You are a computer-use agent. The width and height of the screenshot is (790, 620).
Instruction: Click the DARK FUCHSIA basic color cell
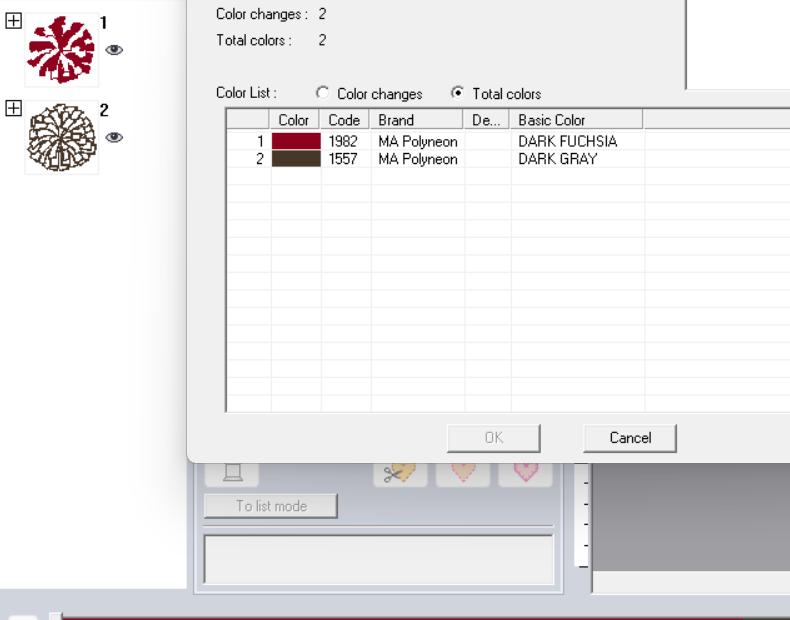(577, 141)
